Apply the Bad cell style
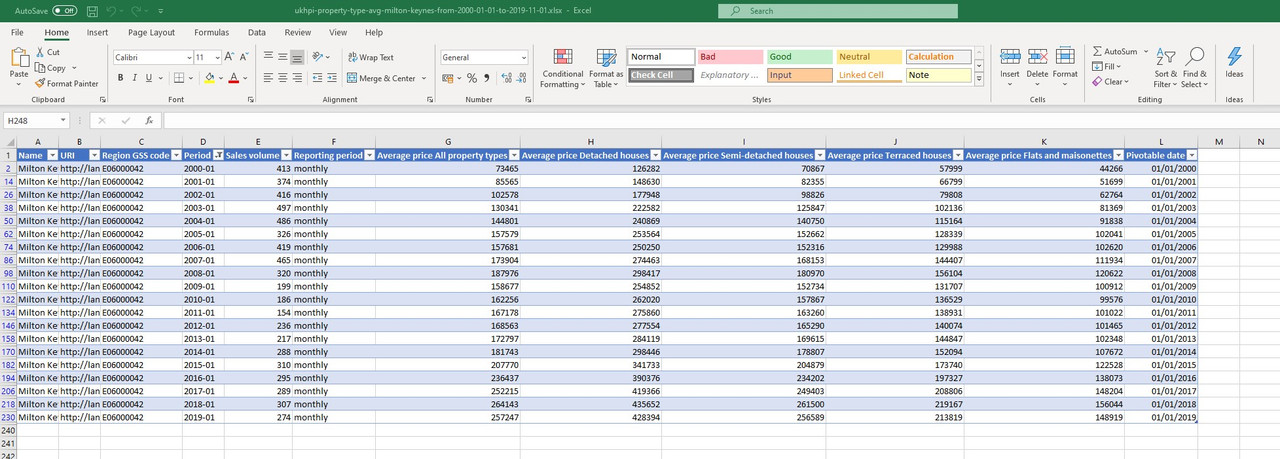Image resolution: width=1280 pixels, height=459 pixels. tap(729, 57)
